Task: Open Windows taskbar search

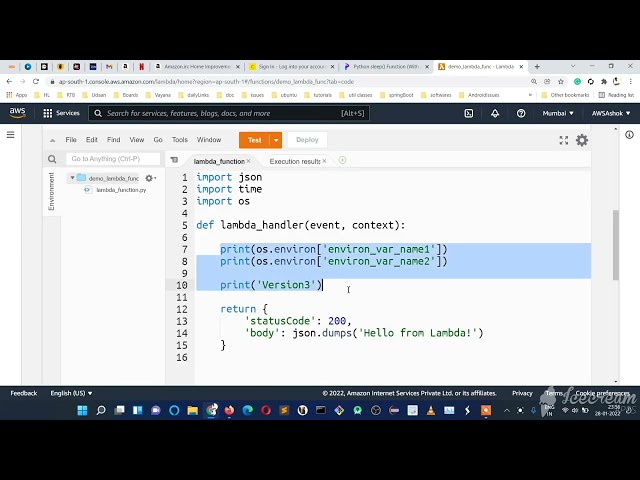Action: coord(100,410)
